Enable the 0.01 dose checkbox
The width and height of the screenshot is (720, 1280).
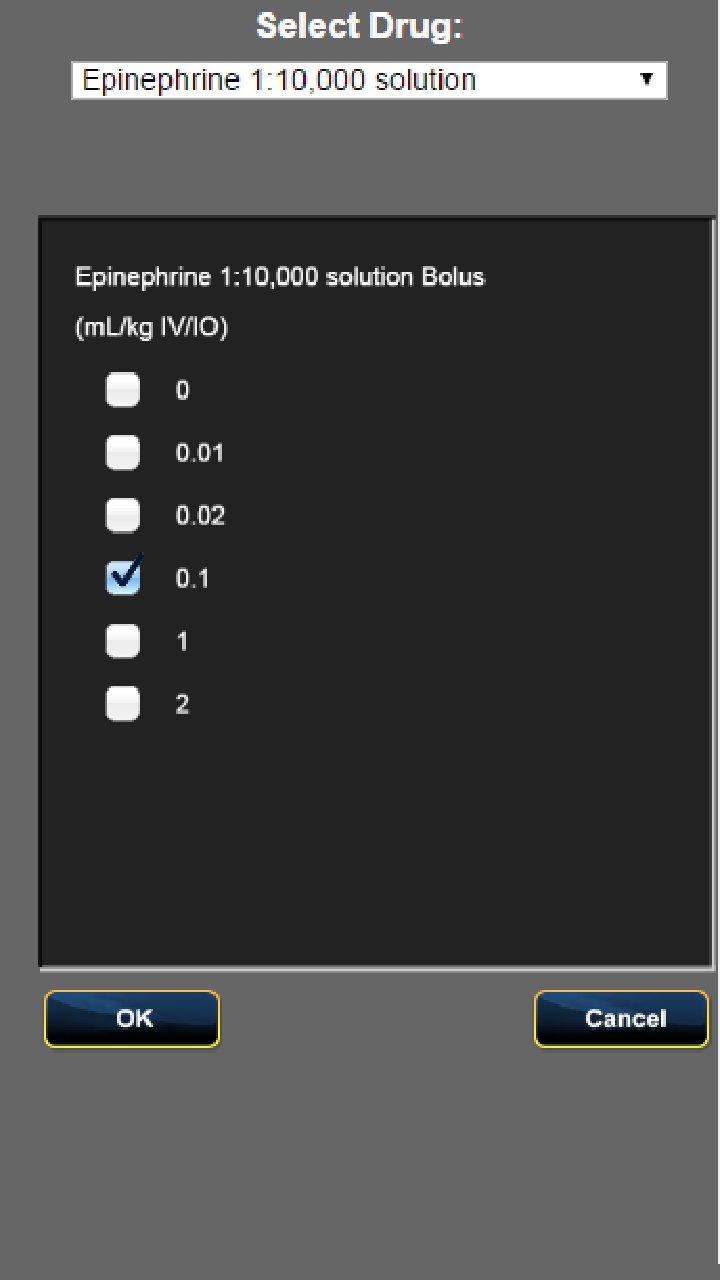123,453
